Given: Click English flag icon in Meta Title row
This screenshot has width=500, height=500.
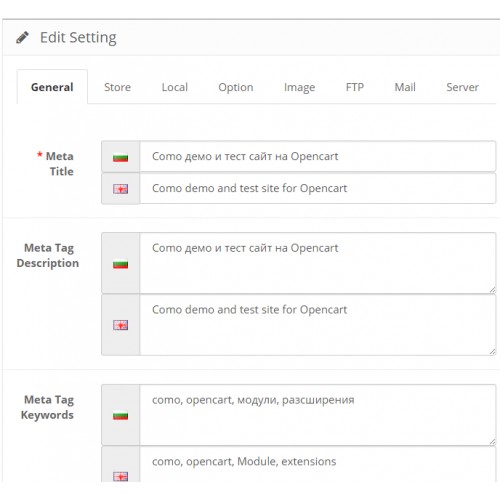Looking at the screenshot, I should coord(120,189).
